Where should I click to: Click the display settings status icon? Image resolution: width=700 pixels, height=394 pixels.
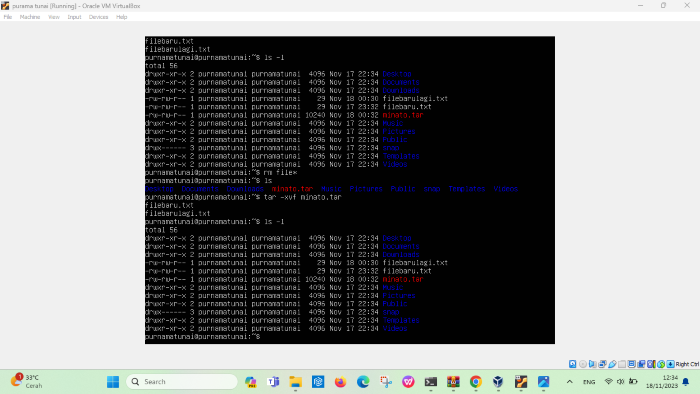[632, 364]
